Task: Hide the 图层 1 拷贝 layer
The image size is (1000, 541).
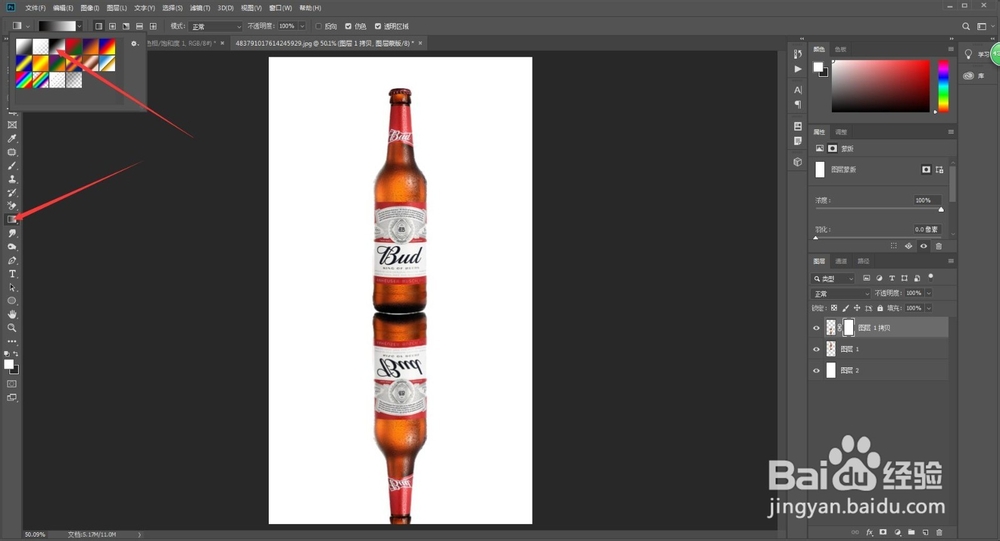Action: [816, 328]
